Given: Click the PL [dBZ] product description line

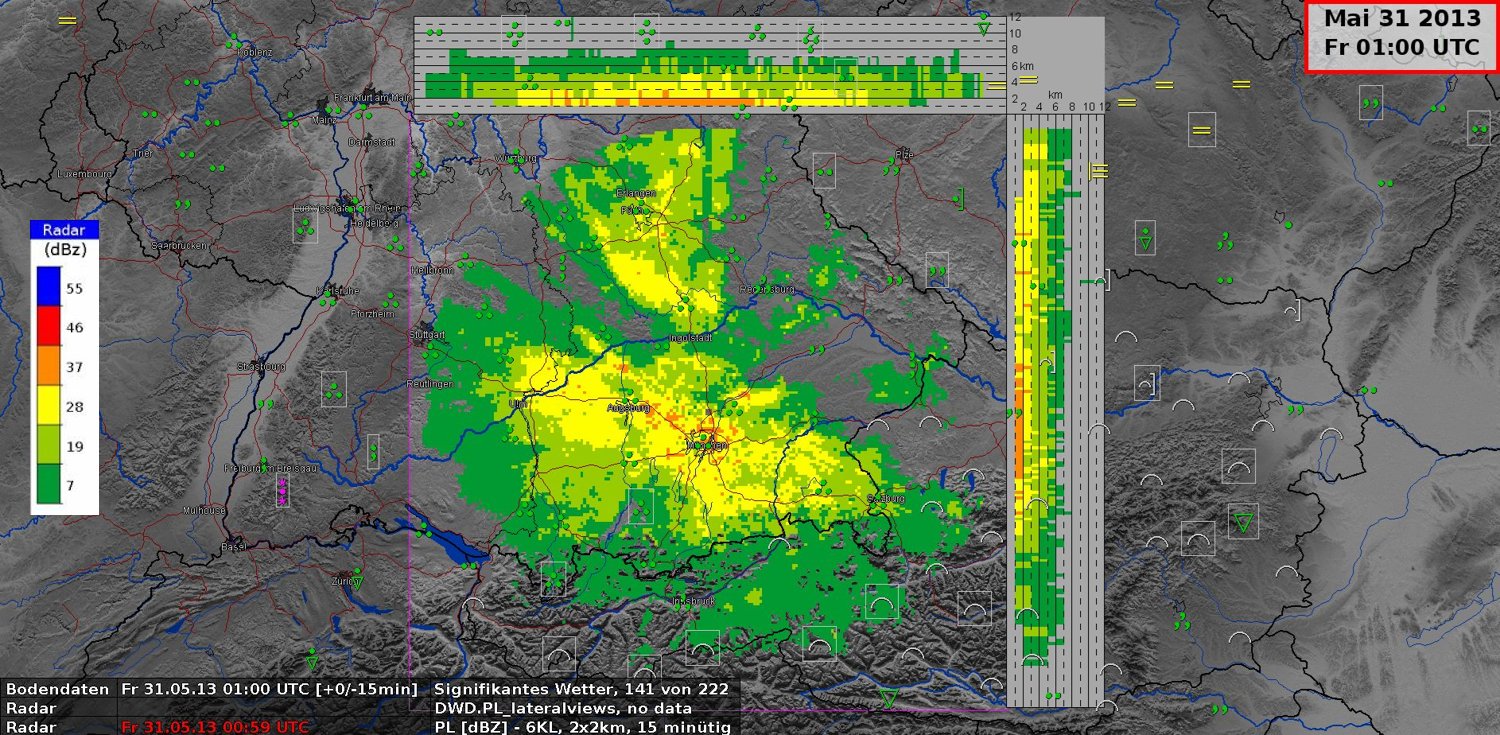Looking at the screenshot, I should (x=582, y=727).
